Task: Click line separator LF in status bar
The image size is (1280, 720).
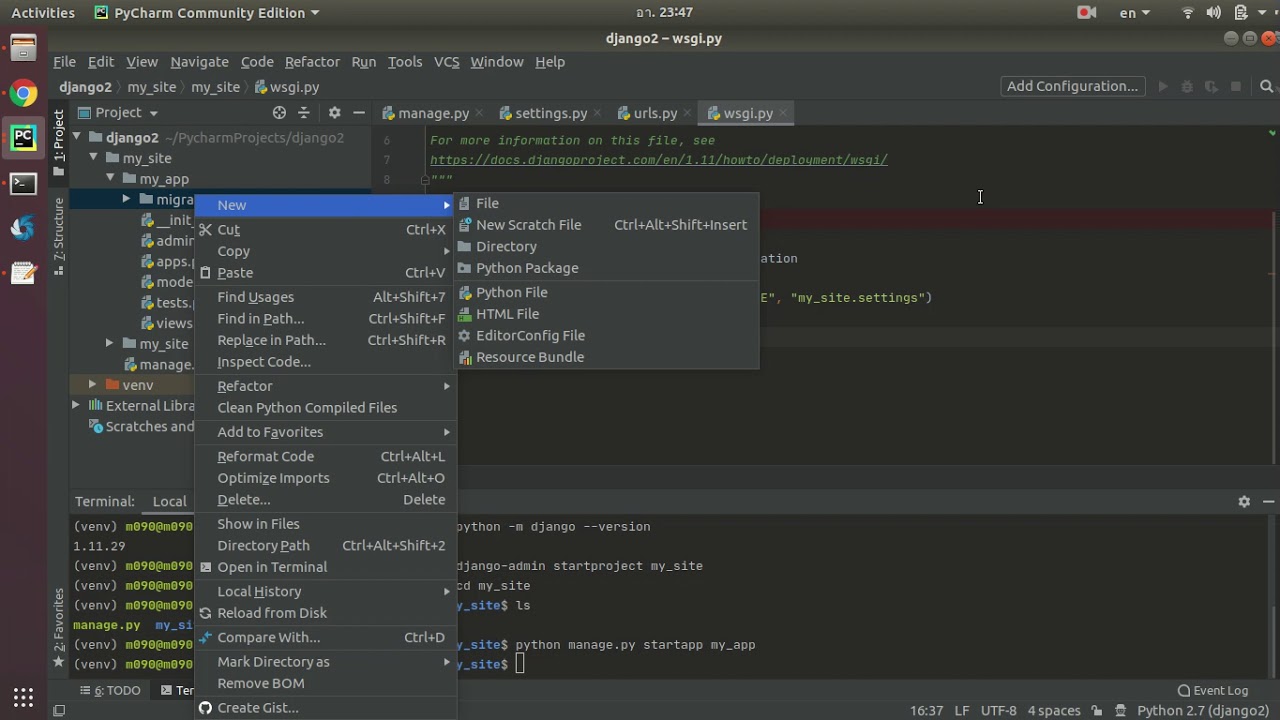Action: click(961, 711)
